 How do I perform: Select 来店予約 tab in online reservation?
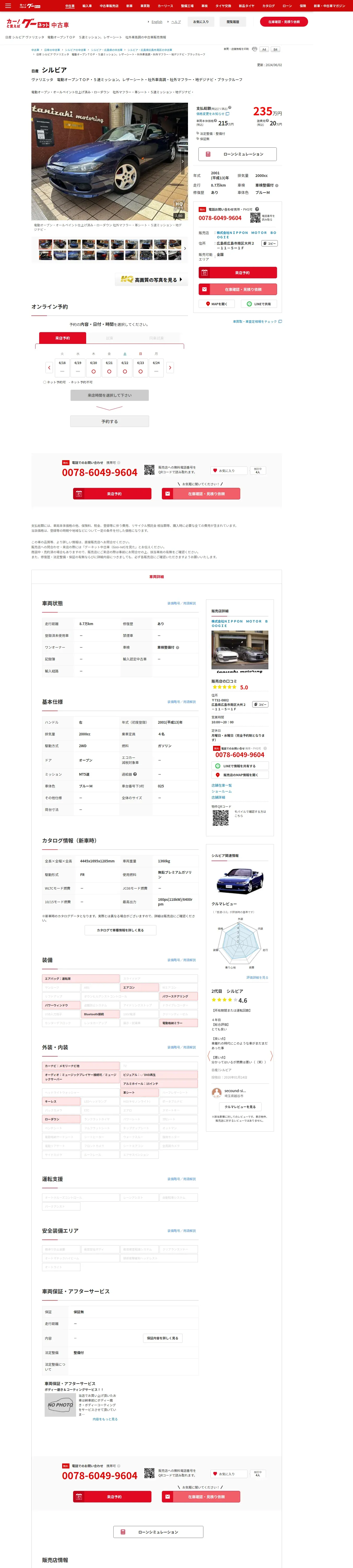62,338
